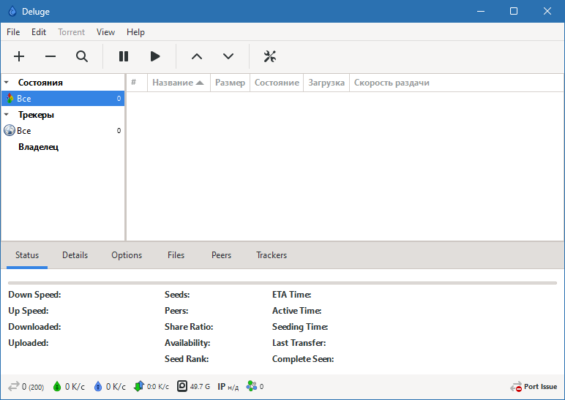Switch to the Peers tab
Image resolution: width=565 pixels, height=400 pixels.
221,255
